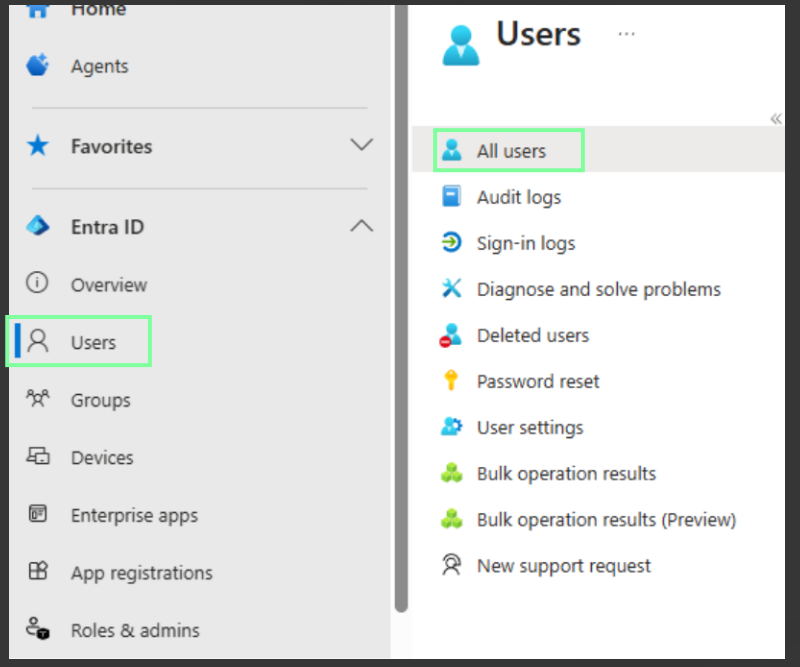Click the App registrations label text
Viewport: 800px width, 667px height.
pyautogui.click(x=142, y=574)
